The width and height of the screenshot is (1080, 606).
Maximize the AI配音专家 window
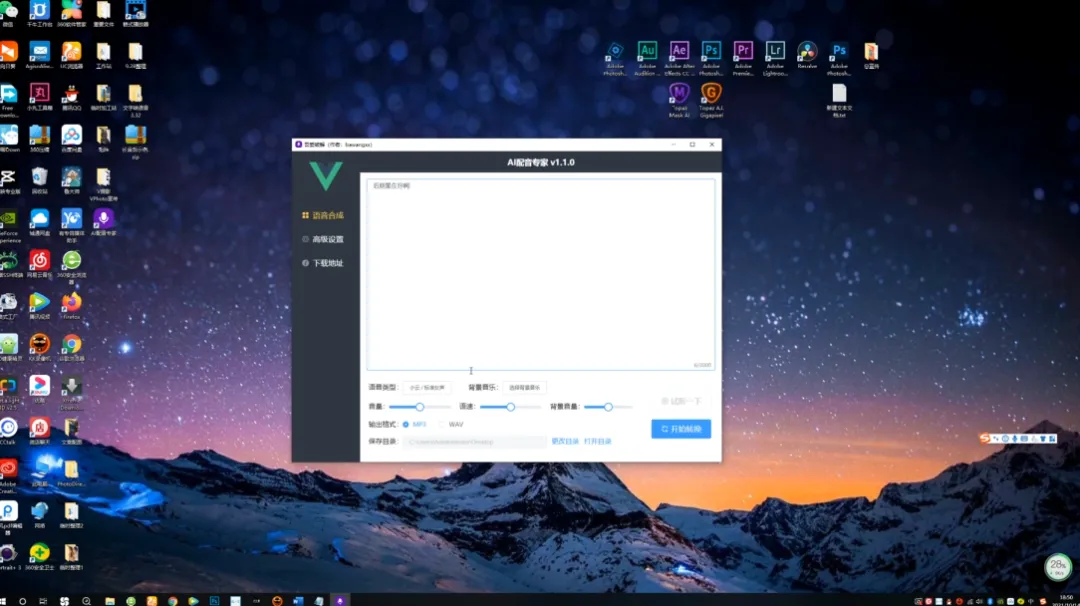coord(692,145)
